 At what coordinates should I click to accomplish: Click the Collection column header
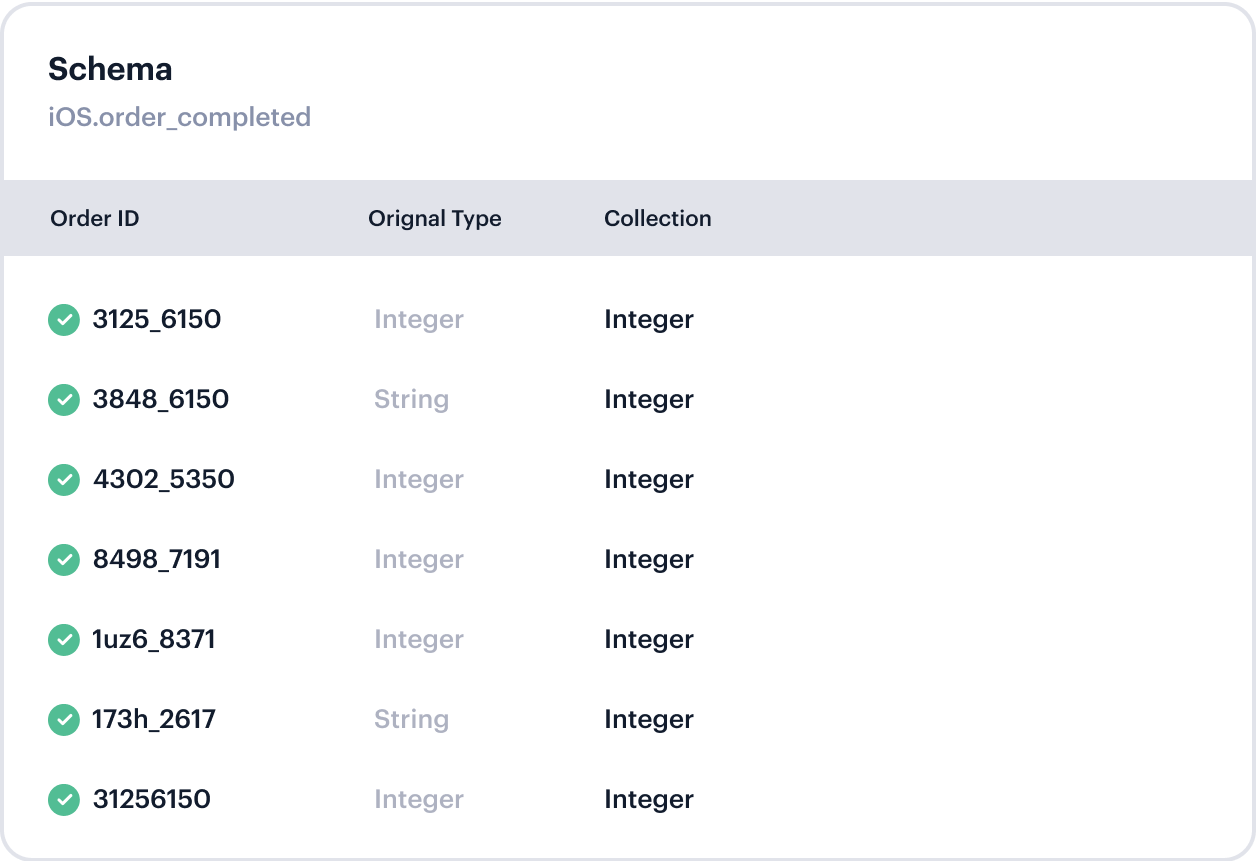click(658, 218)
